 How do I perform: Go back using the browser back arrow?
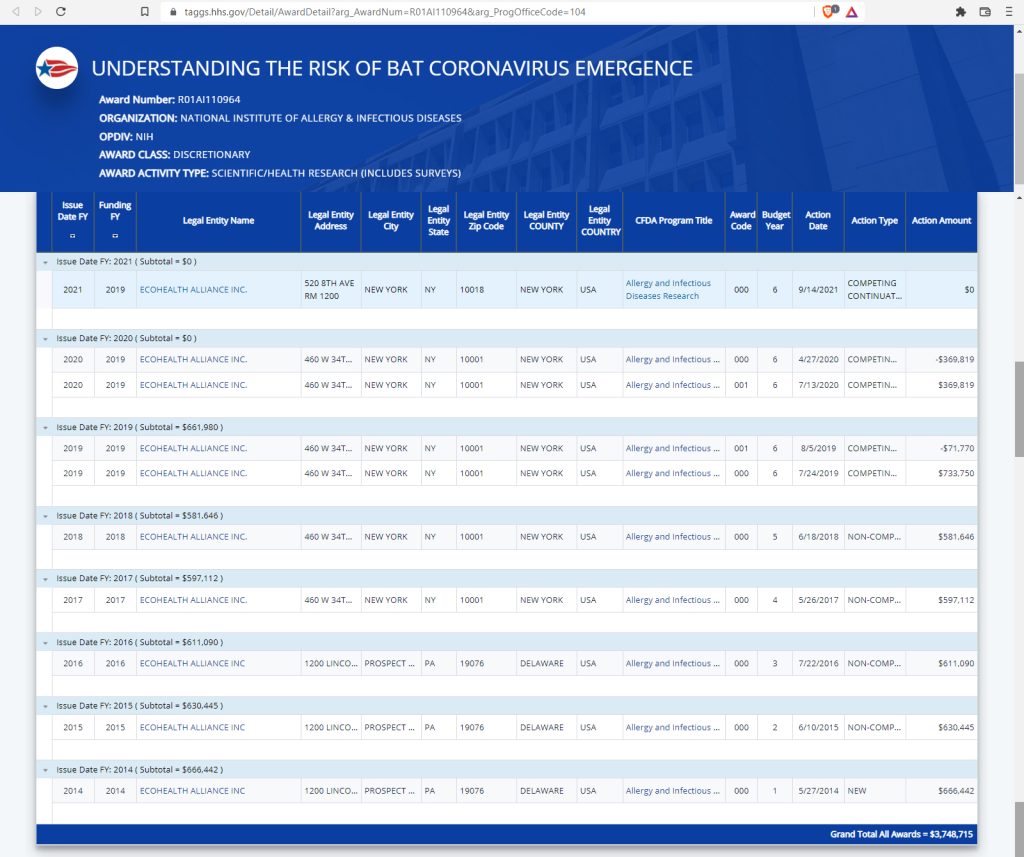point(16,12)
